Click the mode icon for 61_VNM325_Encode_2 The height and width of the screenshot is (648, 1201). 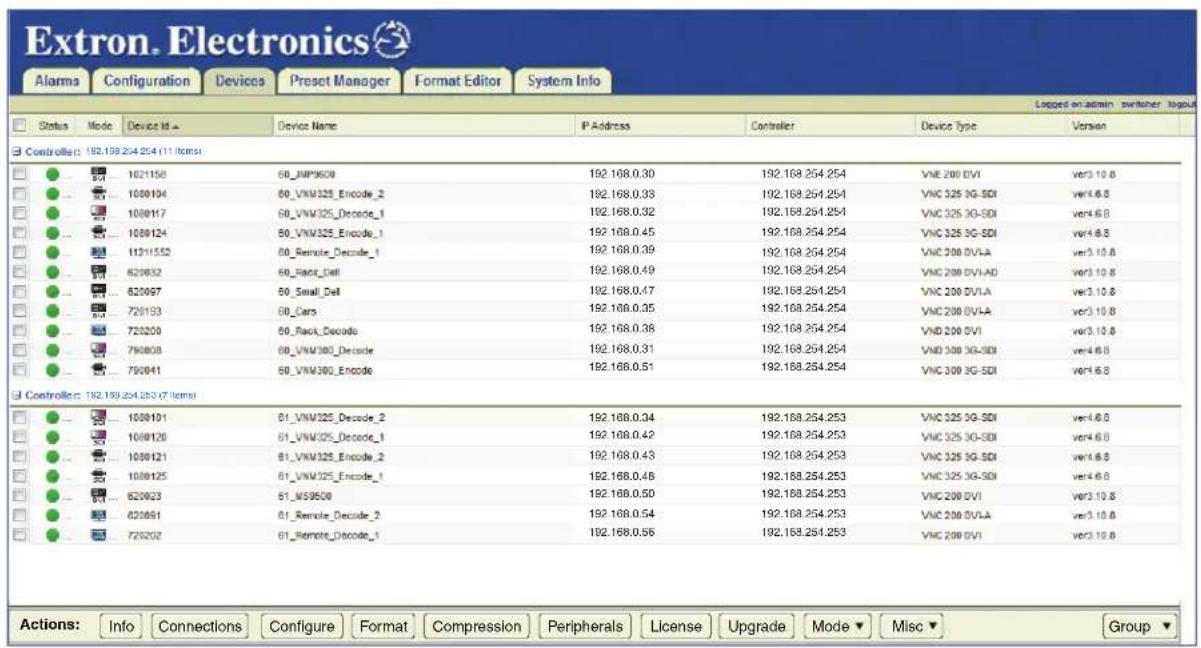(99, 455)
